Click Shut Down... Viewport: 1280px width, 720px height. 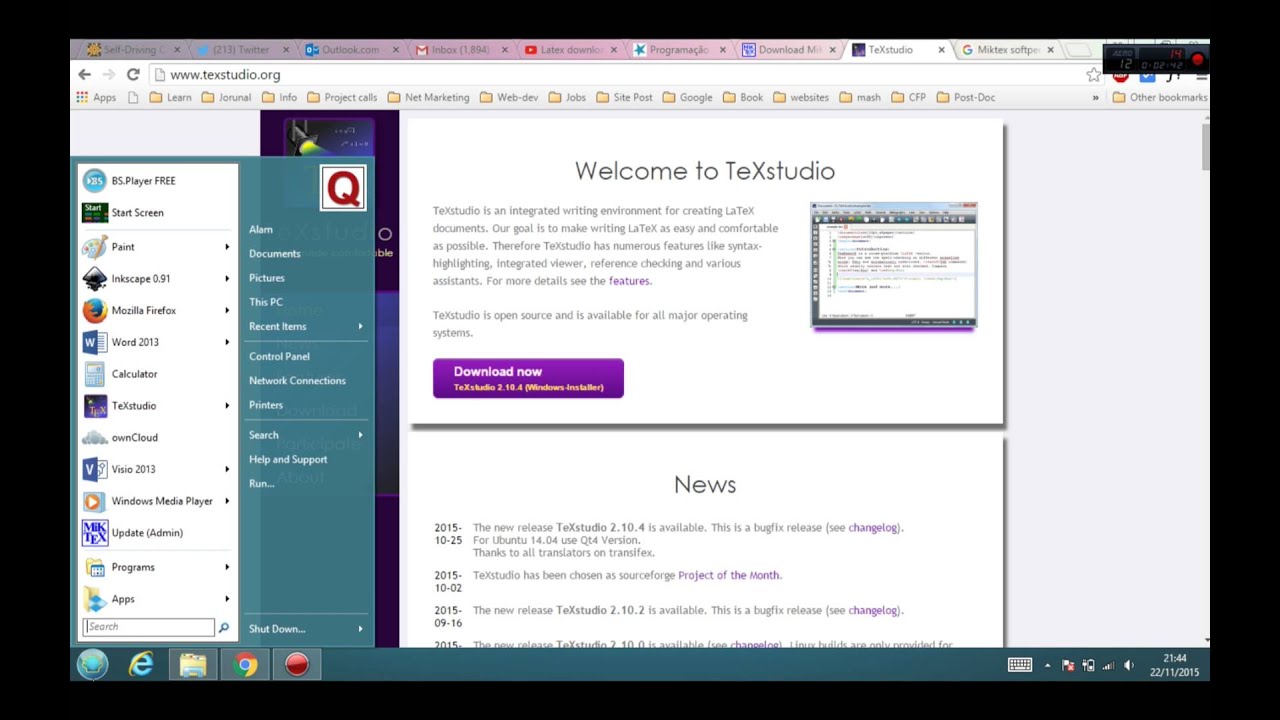point(277,629)
